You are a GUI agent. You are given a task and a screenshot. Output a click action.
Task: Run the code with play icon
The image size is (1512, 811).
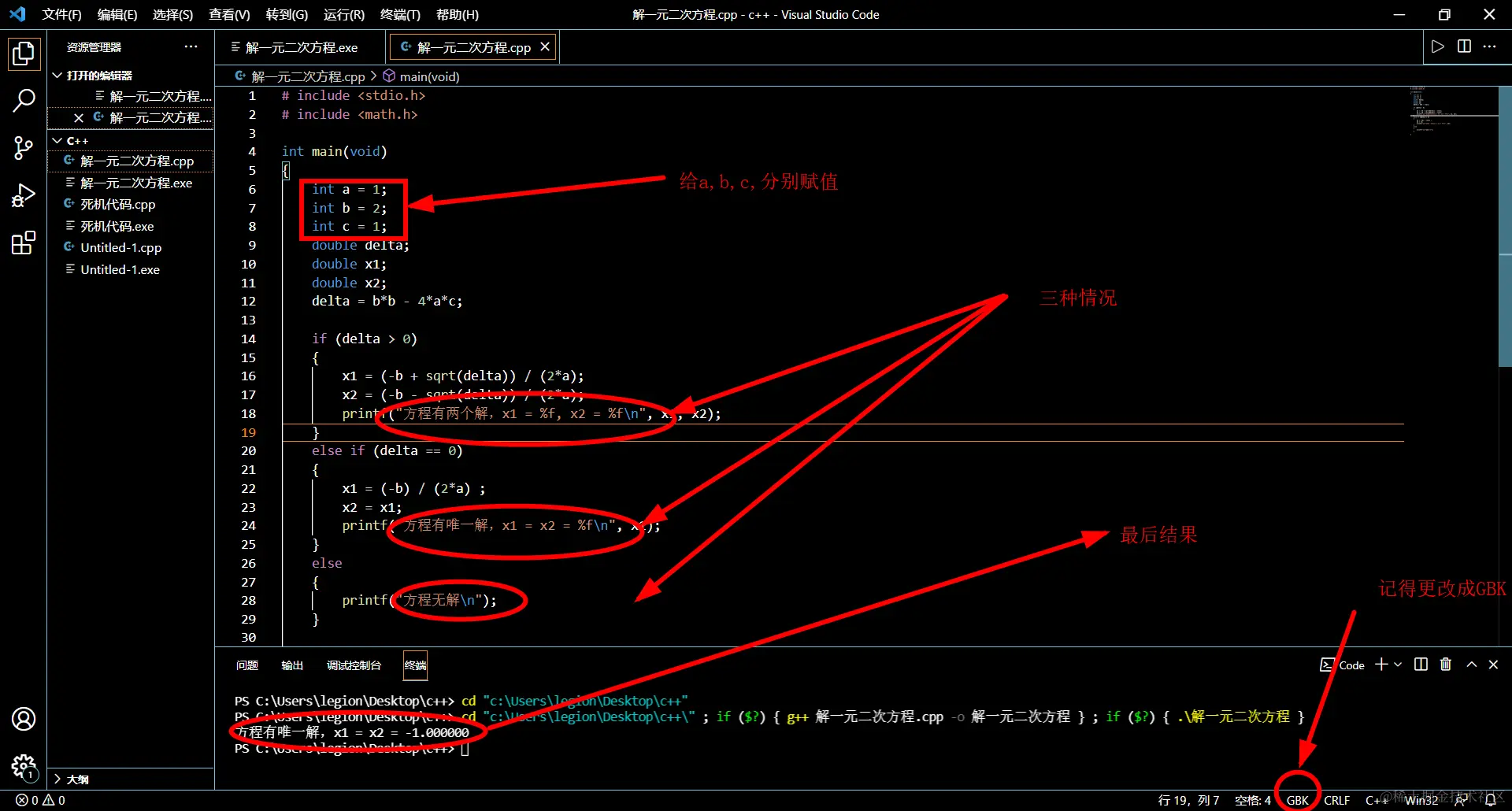tap(1438, 46)
